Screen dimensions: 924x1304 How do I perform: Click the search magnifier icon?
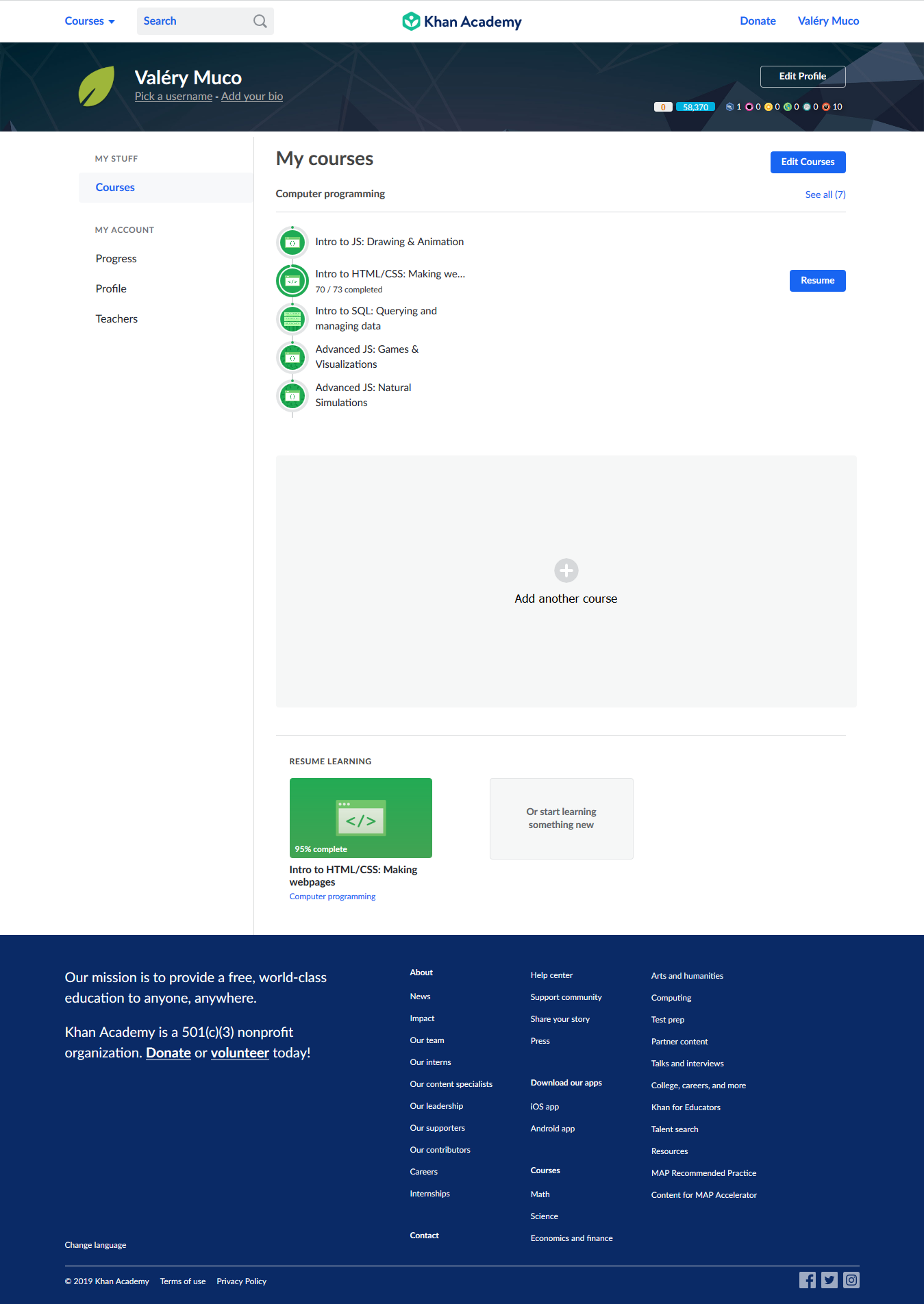click(x=260, y=21)
